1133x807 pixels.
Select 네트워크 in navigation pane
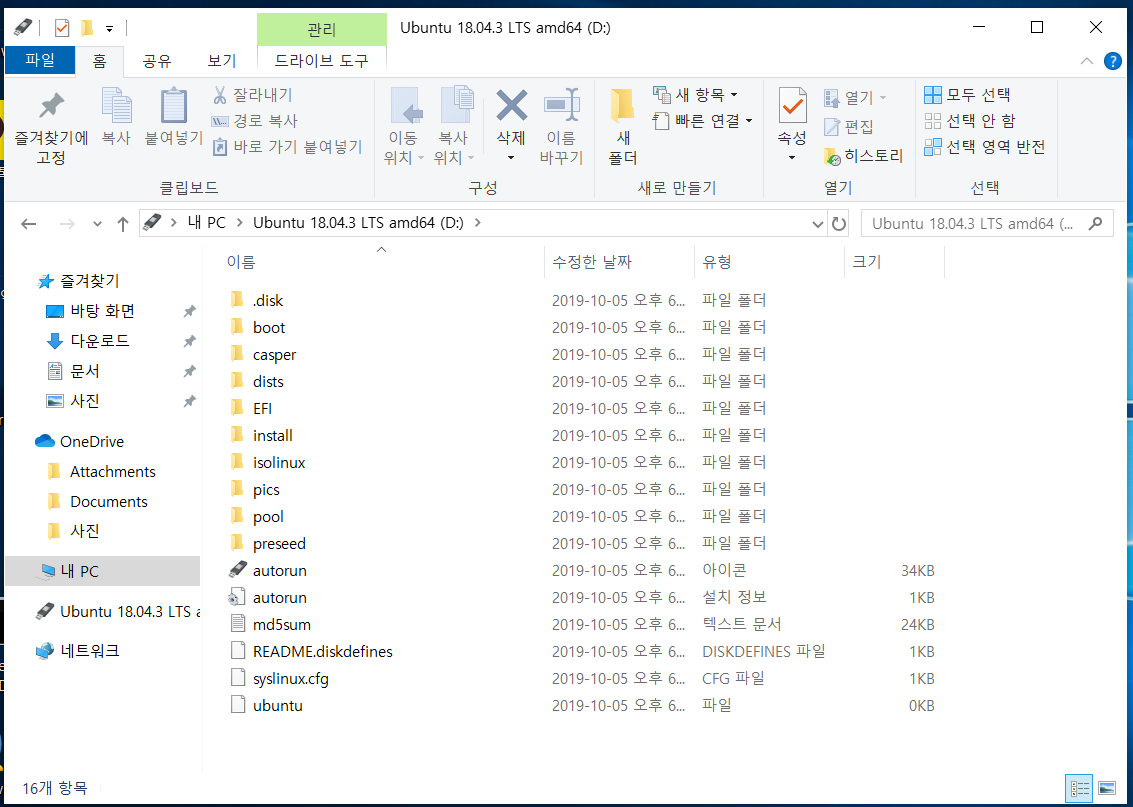point(90,651)
